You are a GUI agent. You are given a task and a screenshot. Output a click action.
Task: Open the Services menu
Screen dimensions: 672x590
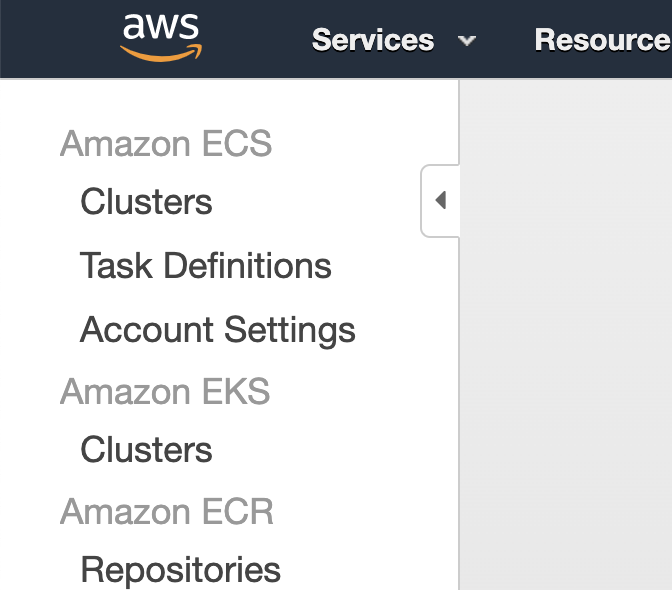373,40
